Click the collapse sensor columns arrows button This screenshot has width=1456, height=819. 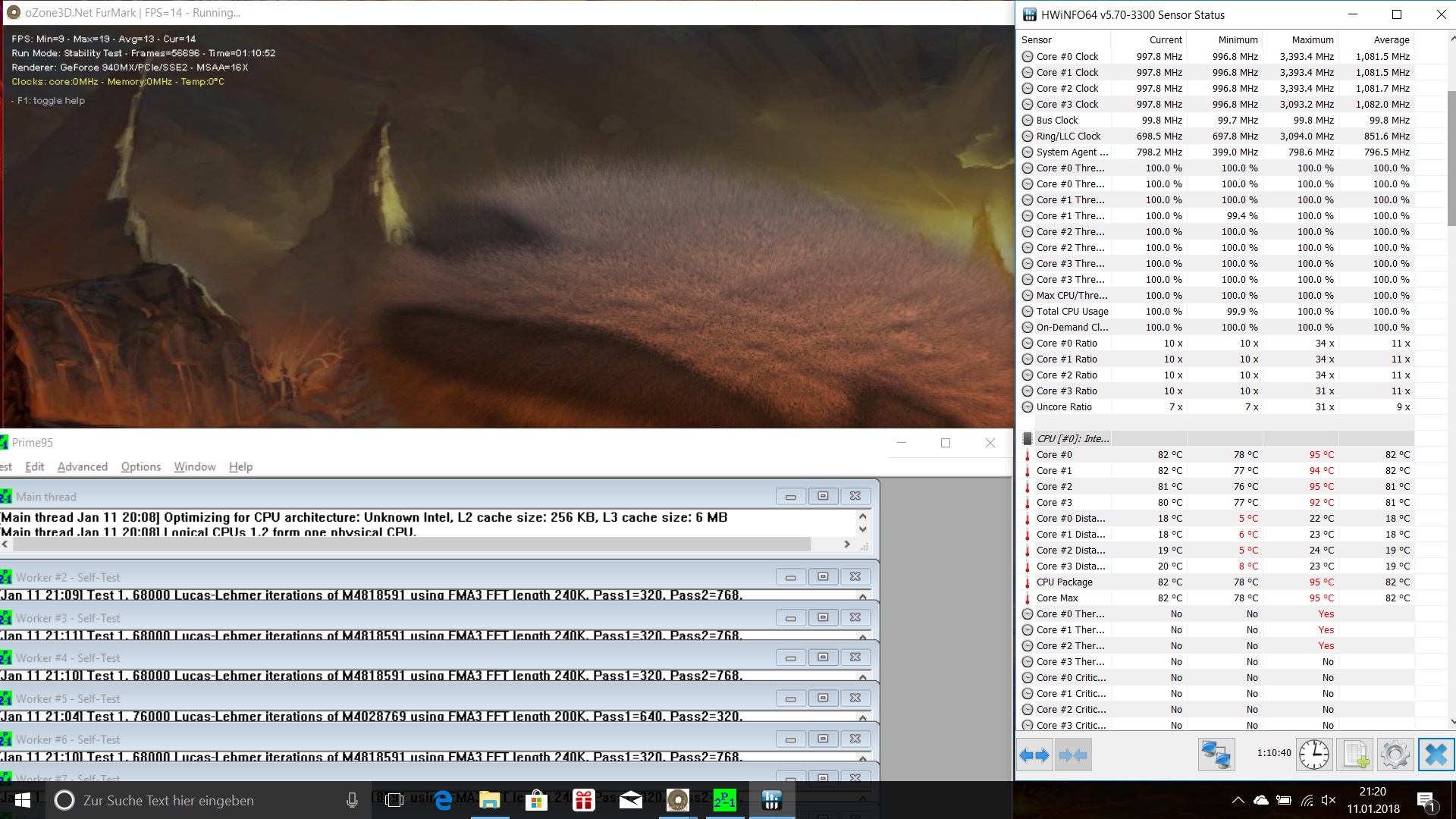click(x=1072, y=755)
